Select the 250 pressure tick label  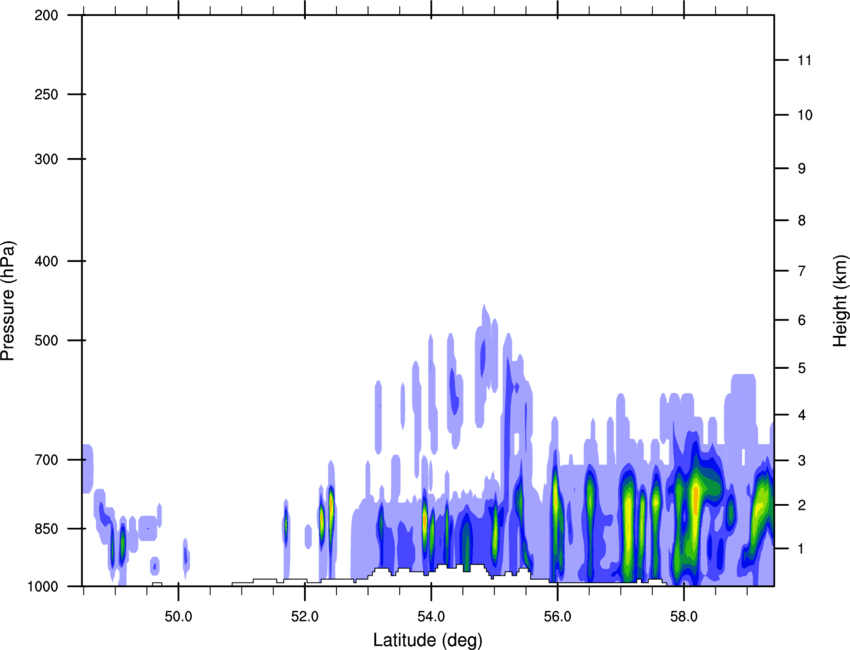point(46,94)
